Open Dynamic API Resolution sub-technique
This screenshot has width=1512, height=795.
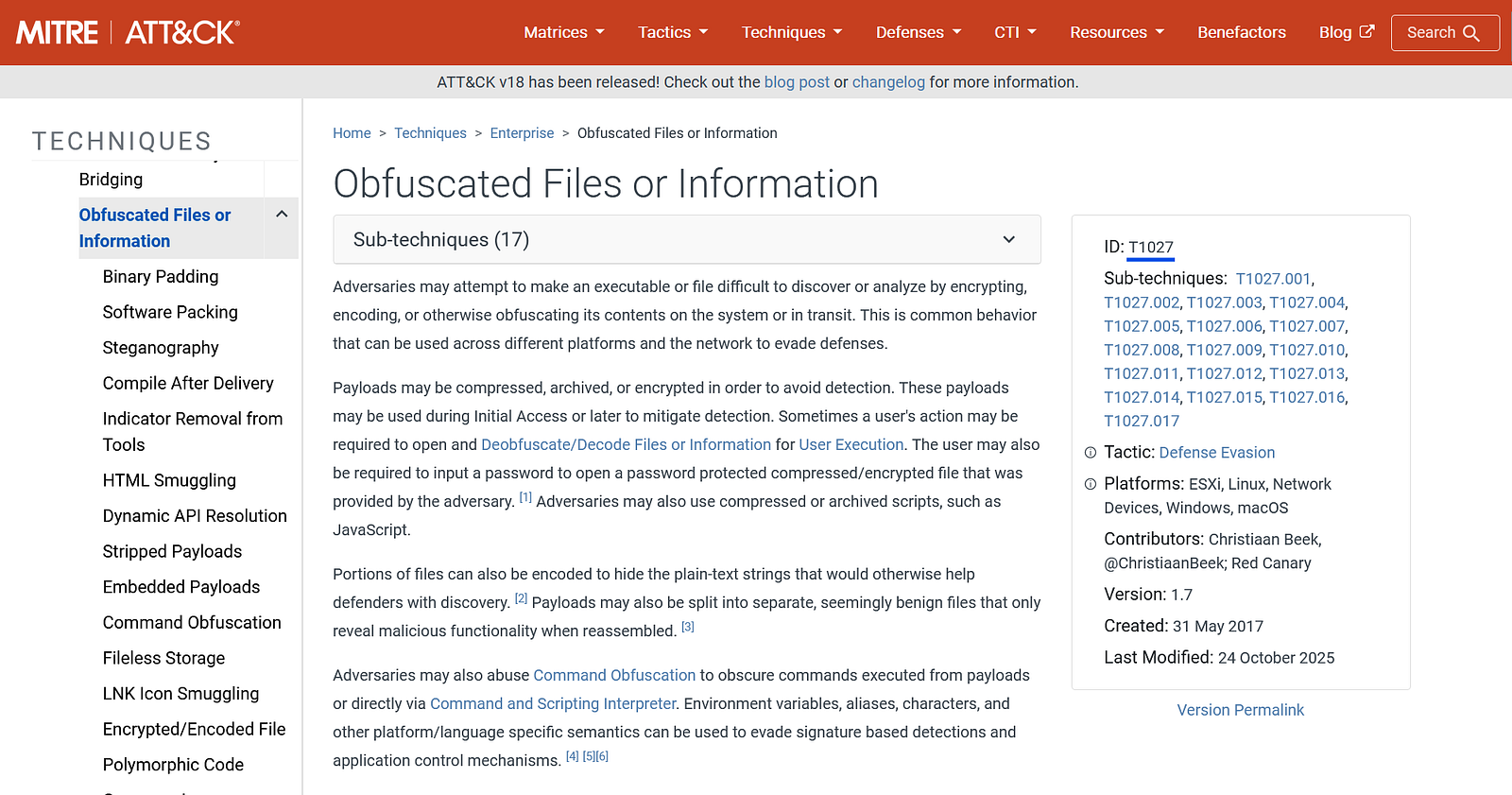coord(195,516)
